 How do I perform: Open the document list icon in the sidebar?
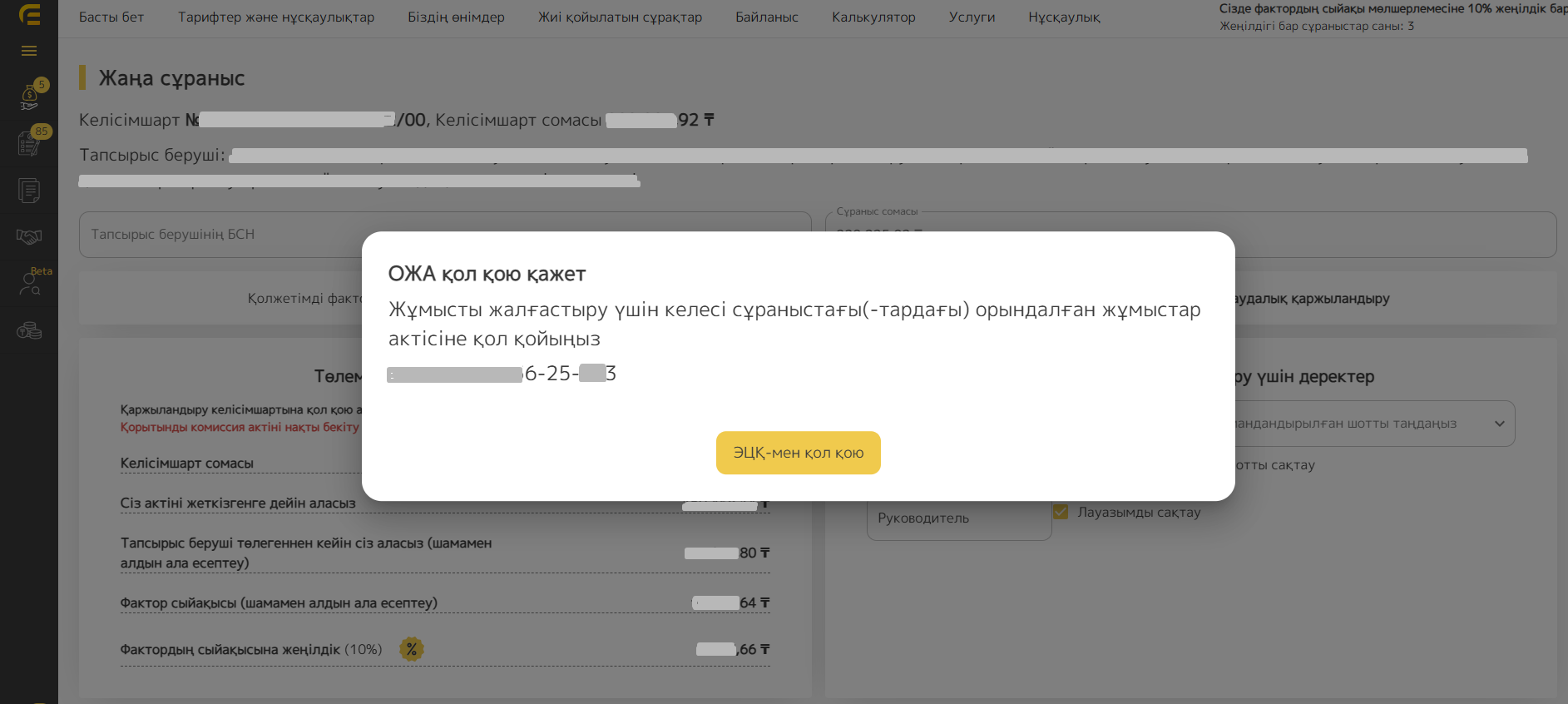29,191
